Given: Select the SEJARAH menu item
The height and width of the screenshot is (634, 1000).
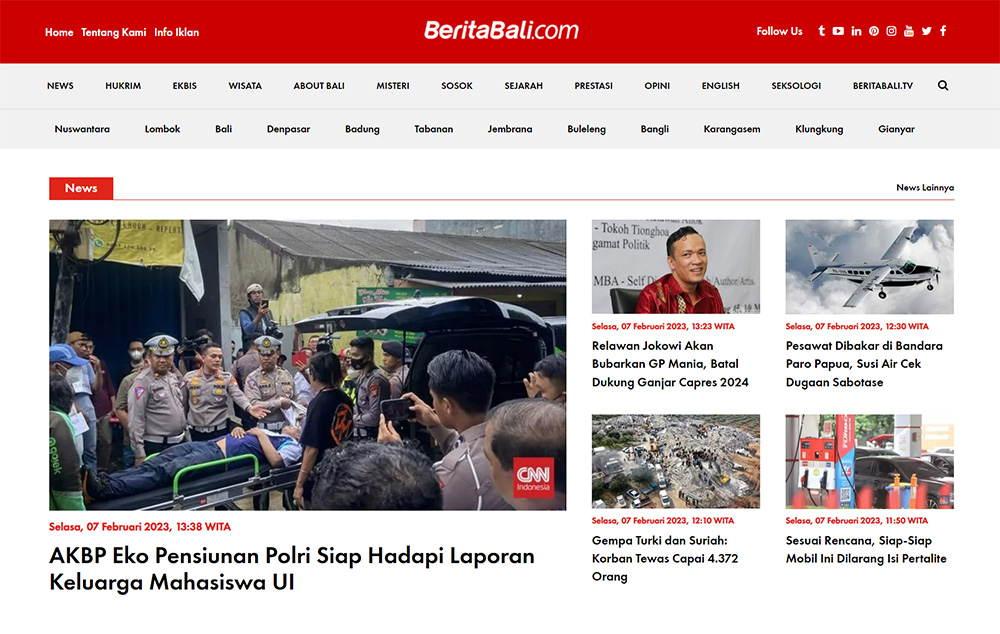Looking at the screenshot, I should [524, 85].
